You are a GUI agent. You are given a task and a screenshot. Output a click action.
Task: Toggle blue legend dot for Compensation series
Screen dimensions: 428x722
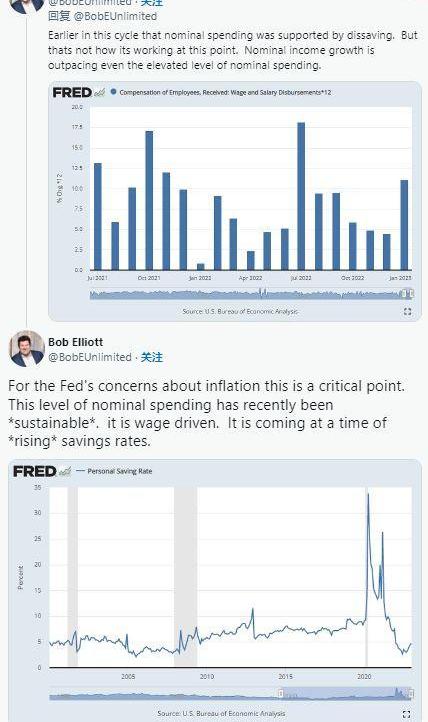pyautogui.click(x=113, y=92)
